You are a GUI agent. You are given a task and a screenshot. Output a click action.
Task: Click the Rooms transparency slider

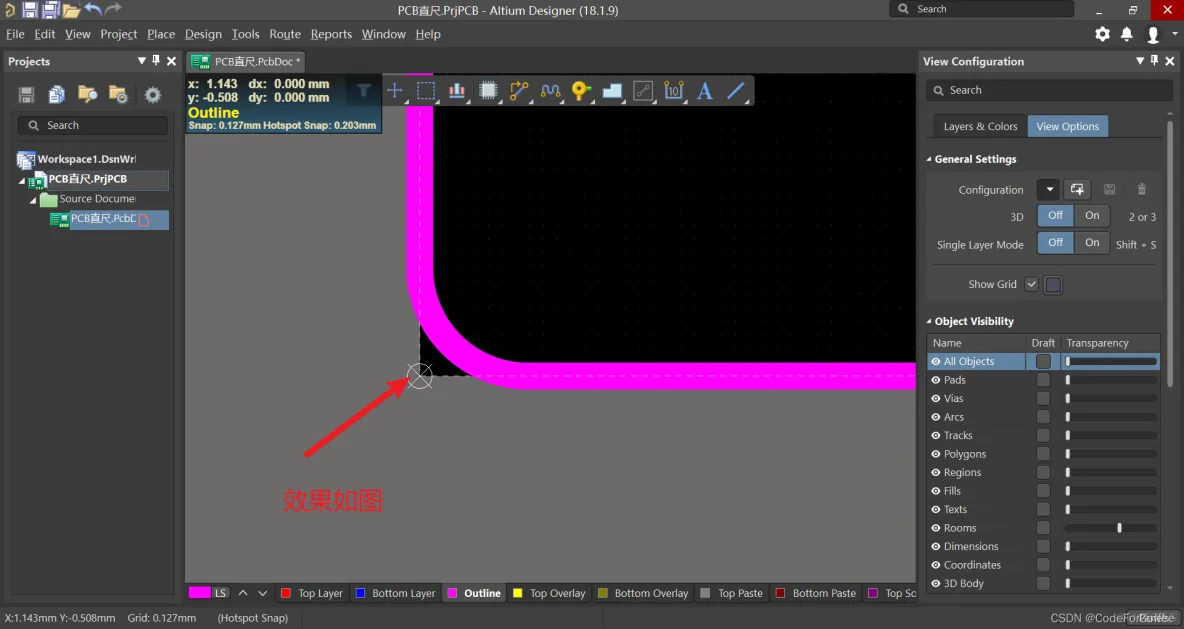click(x=1111, y=528)
